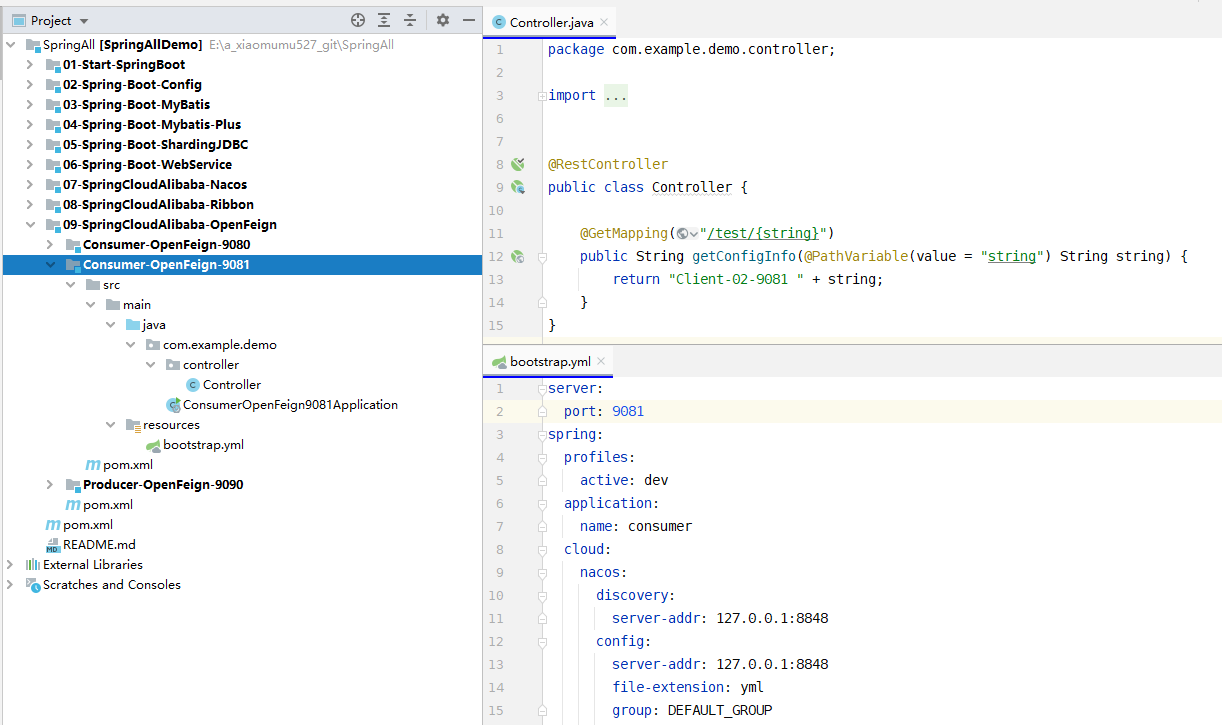Click the Select Opened File locate icon
Screen dimensions: 1222x725
(x=358, y=20)
